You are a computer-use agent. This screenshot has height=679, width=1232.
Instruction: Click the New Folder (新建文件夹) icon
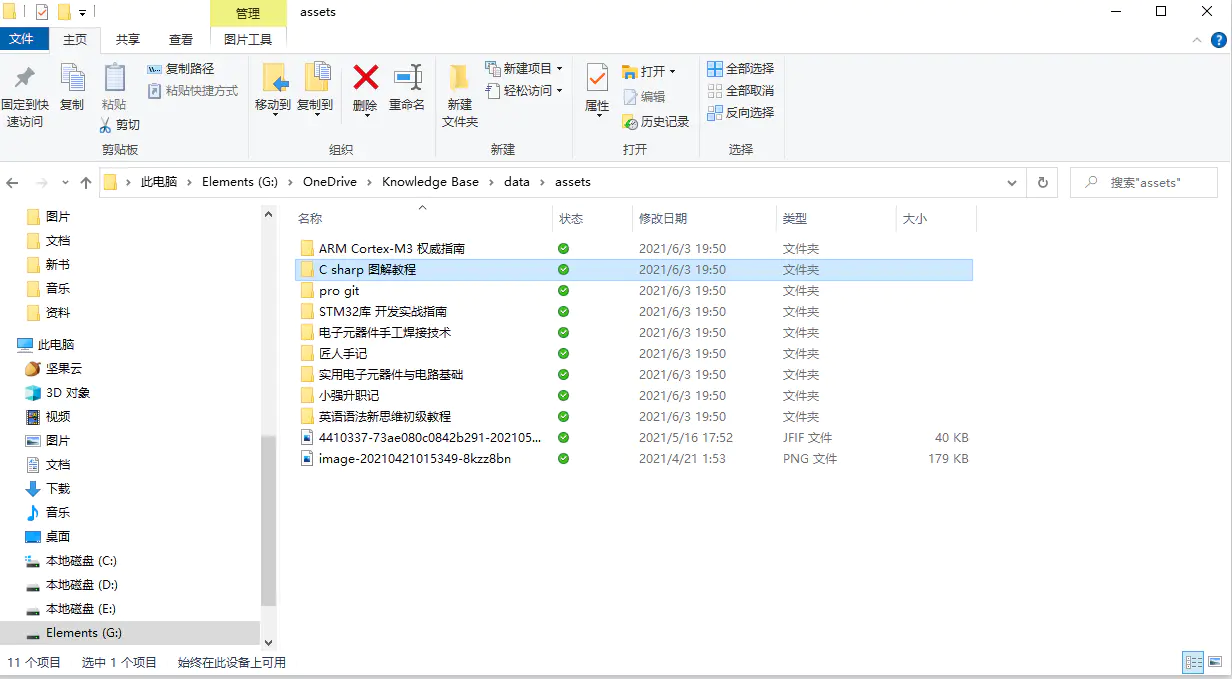pos(460,78)
